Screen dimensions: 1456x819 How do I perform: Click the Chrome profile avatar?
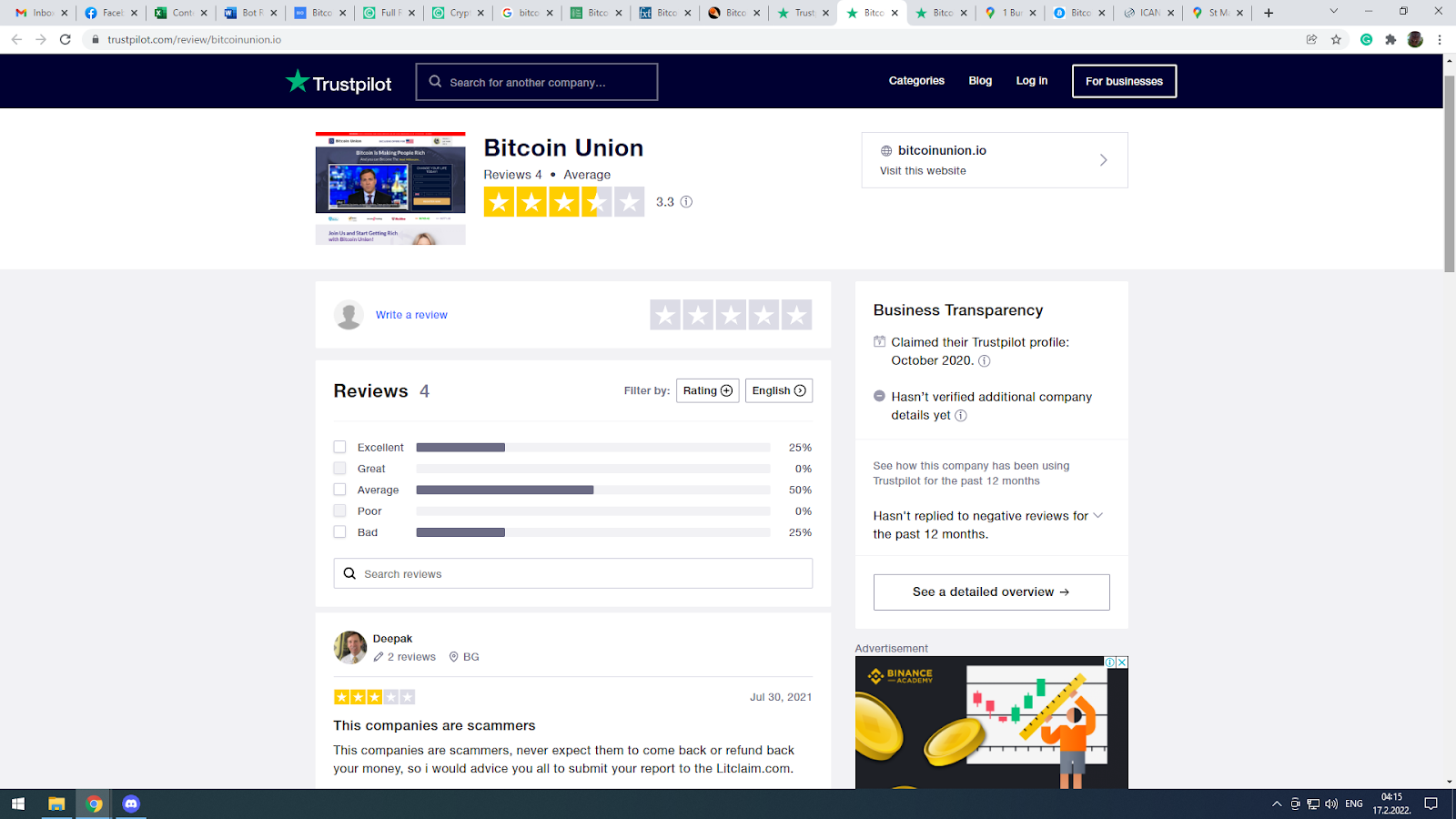click(1415, 39)
